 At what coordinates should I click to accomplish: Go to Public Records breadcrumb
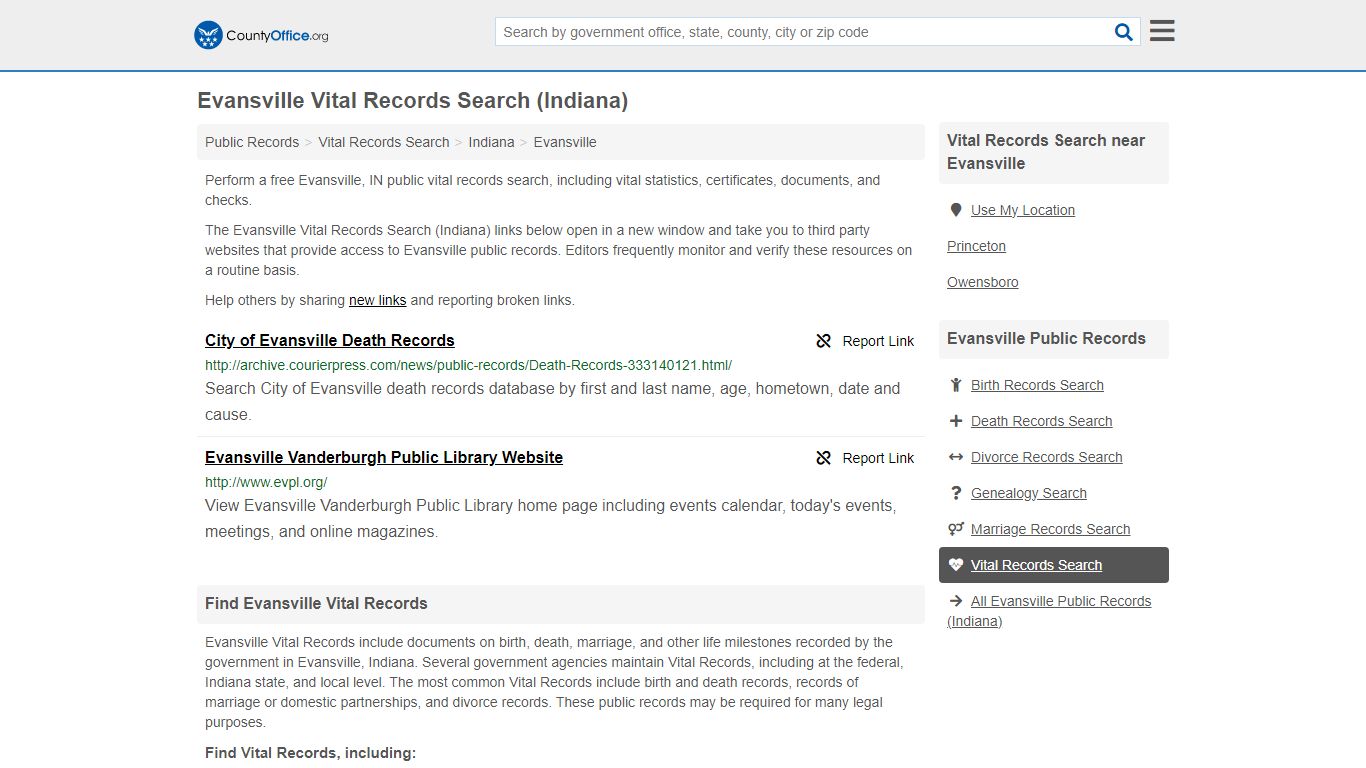point(252,142)
